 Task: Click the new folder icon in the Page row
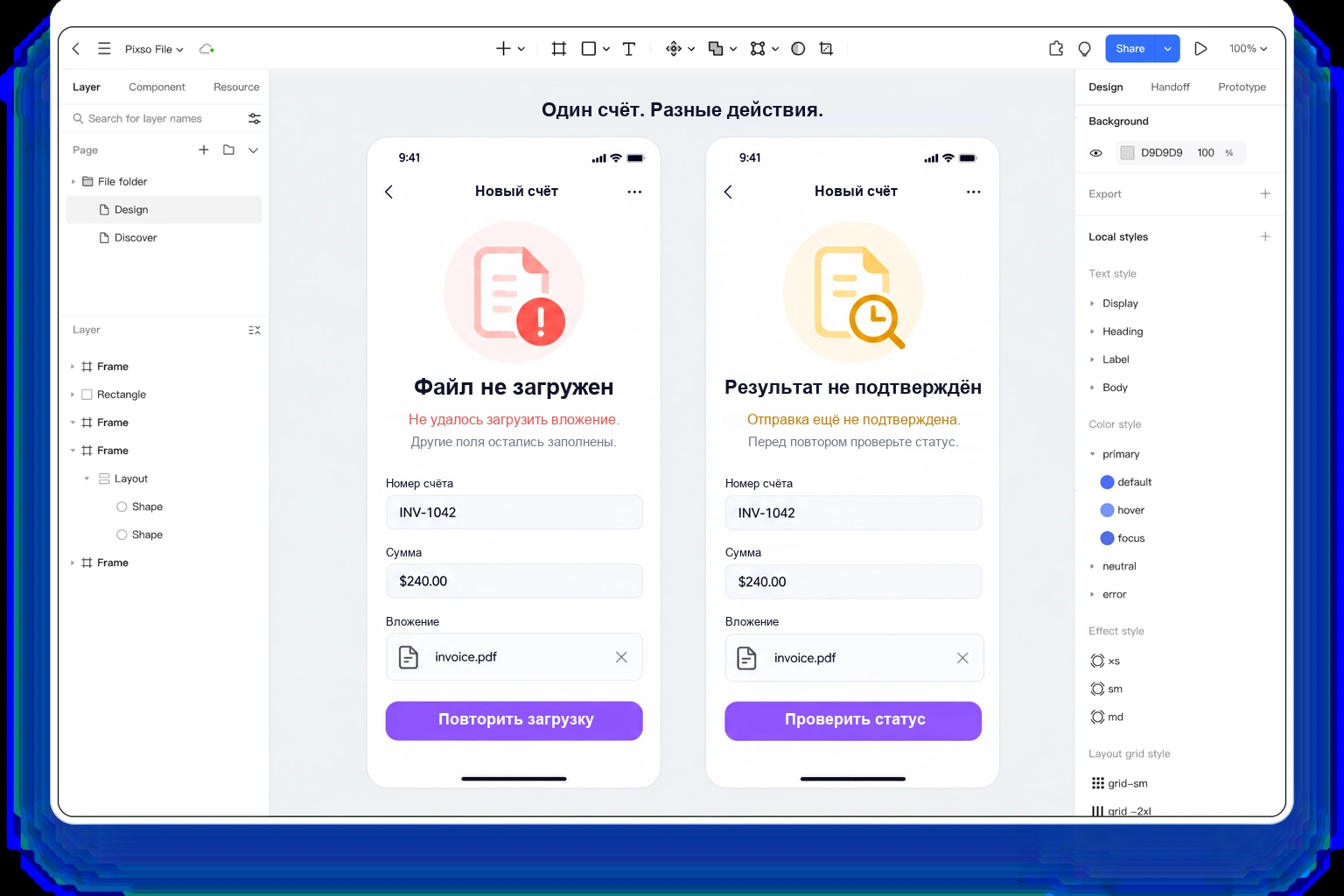tap(228, 150)
